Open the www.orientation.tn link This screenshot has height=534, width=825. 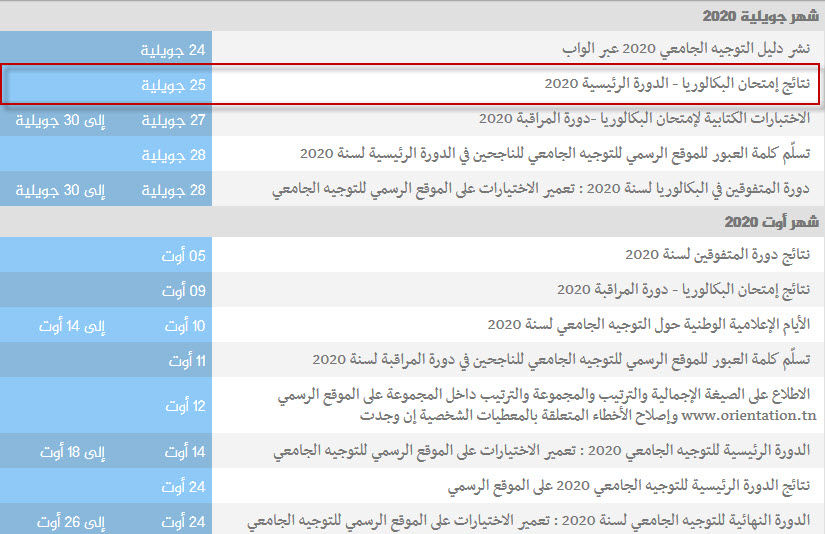tap(749, 416)
